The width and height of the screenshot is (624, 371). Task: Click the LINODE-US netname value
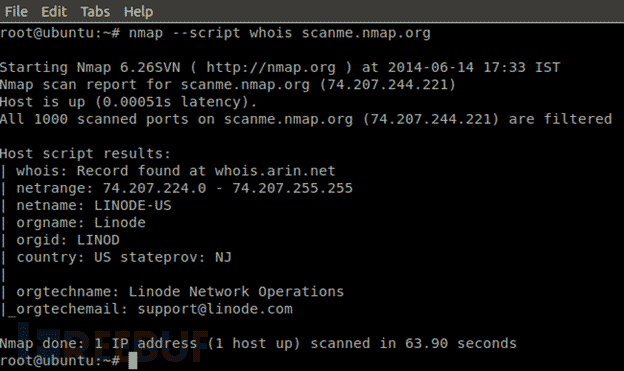pyautogui.click(x=133, y=205)
